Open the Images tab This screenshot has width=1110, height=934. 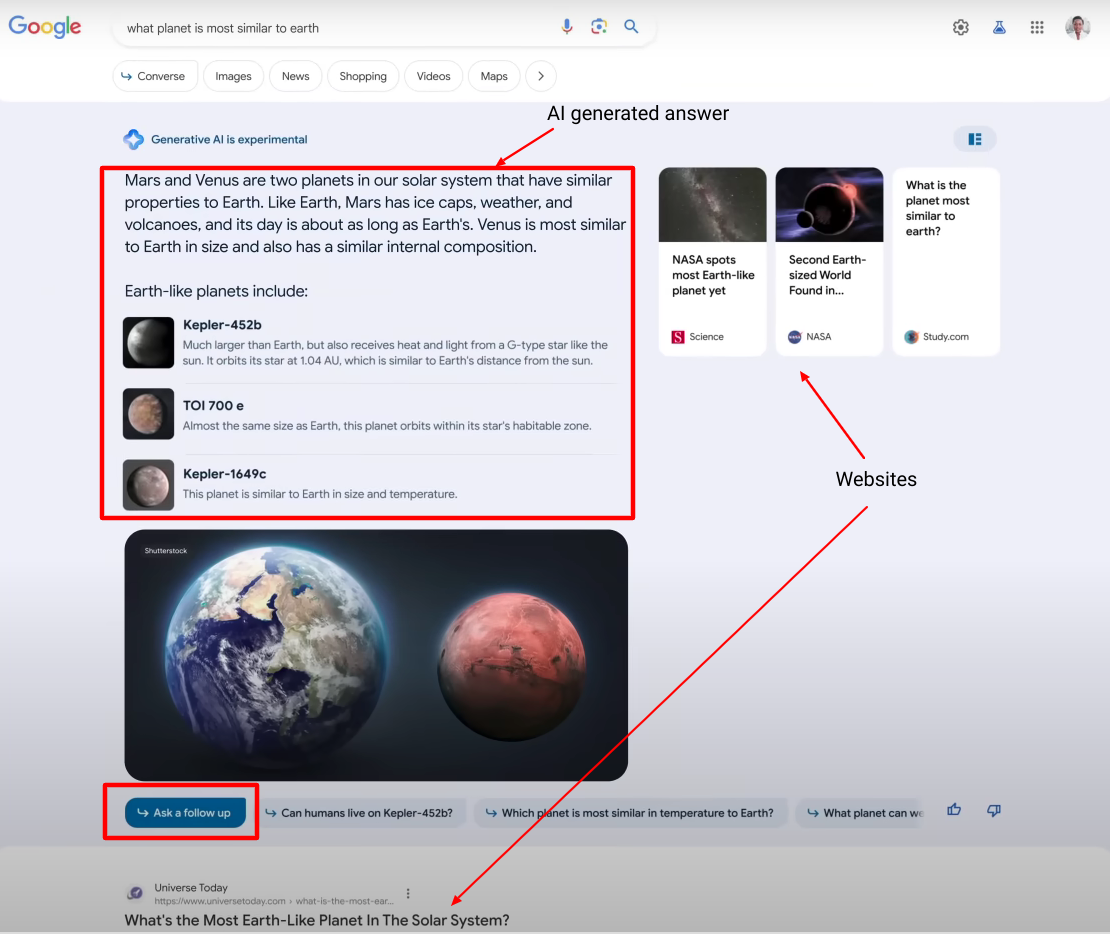233,76
